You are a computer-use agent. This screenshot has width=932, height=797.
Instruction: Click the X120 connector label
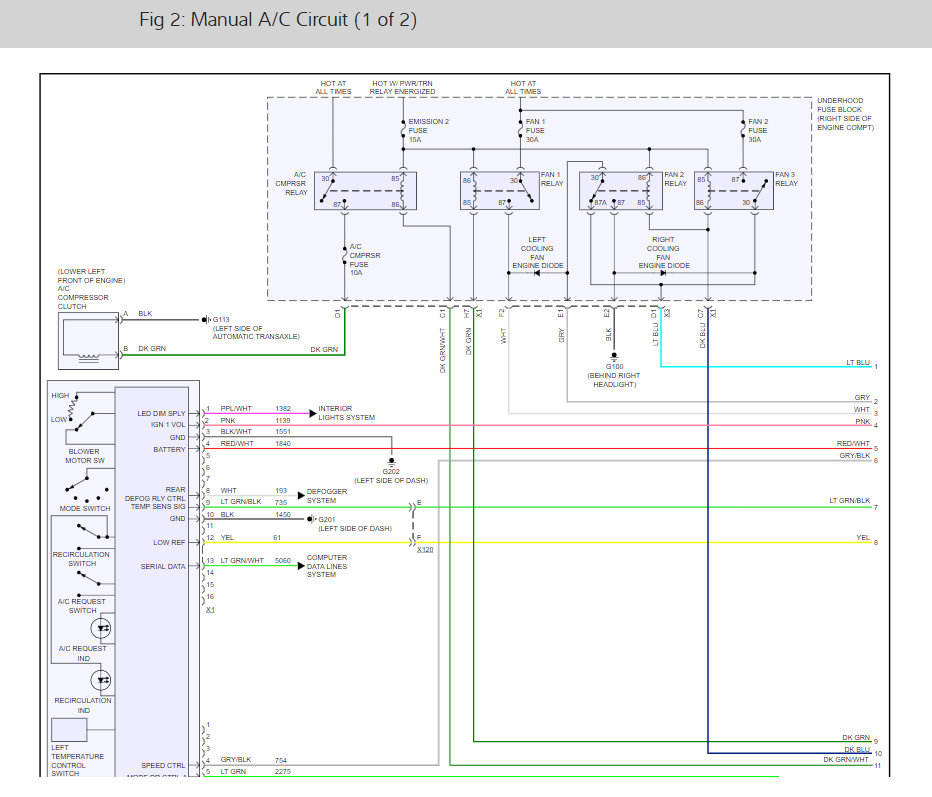[426, 551]
